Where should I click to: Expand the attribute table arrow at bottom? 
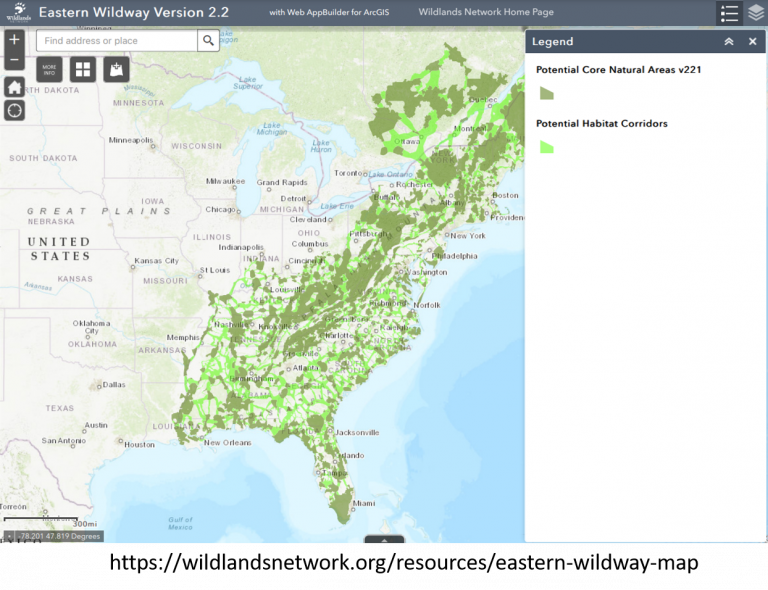click(x=384, y=539)
